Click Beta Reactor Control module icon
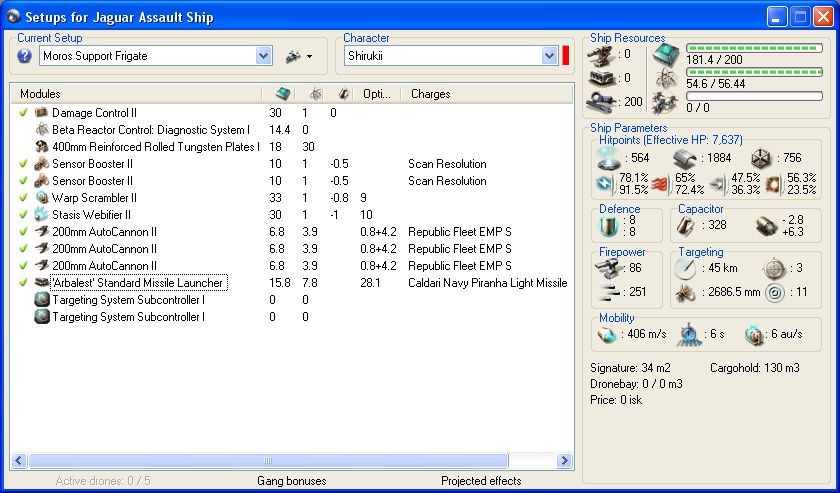The height and width of the screenshot is (493, 840). tap(41, 130)
